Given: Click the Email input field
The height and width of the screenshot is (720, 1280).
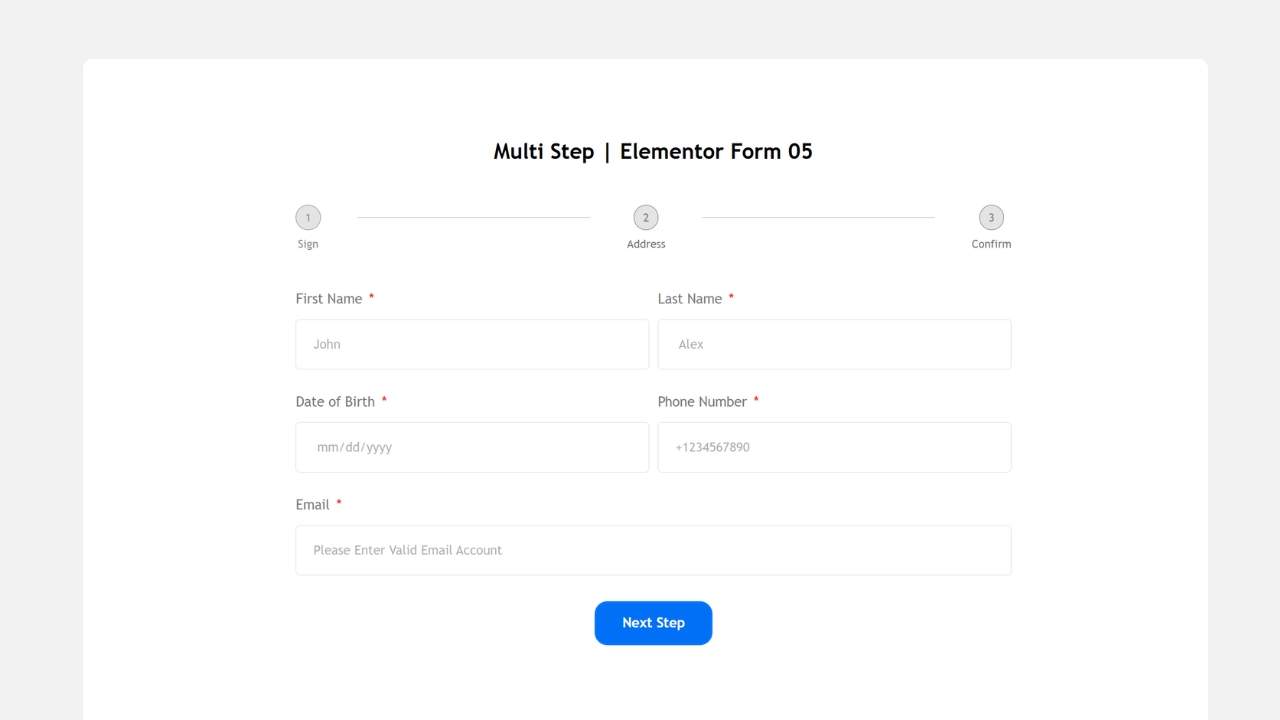Looking at the screenshot, I should pos(653,550).
